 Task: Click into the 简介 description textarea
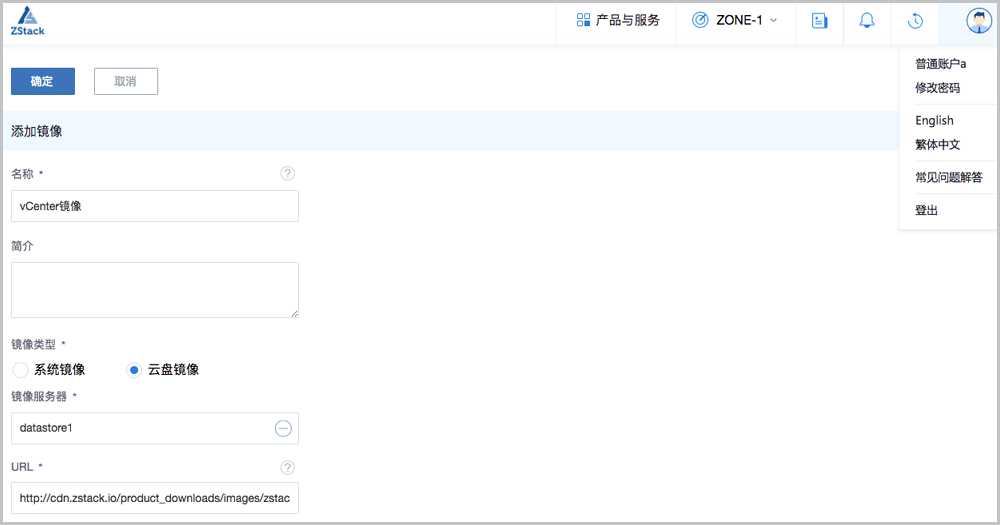click(154, 290)
